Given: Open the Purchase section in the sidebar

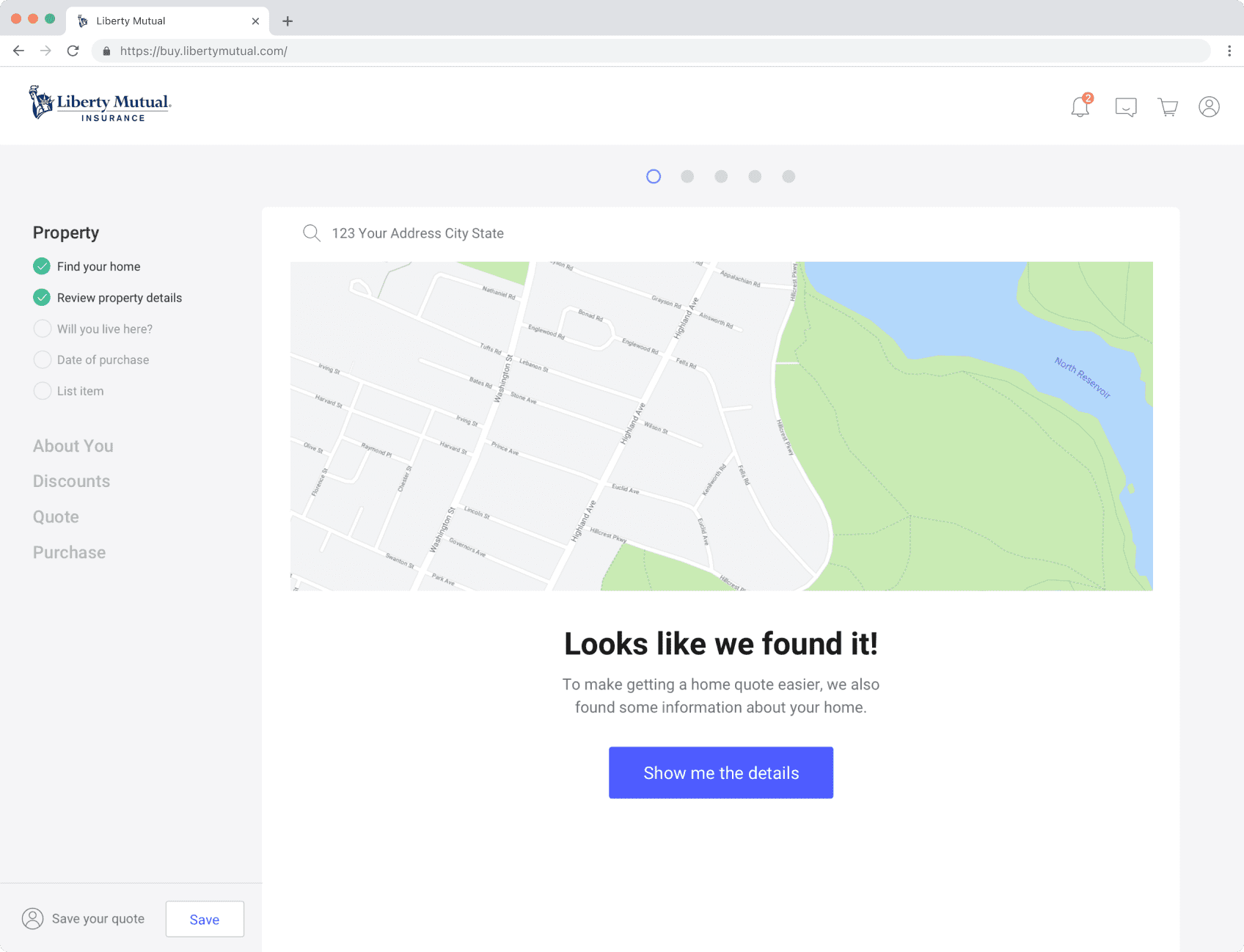Looking at the screenshot, I should (70, 552).
